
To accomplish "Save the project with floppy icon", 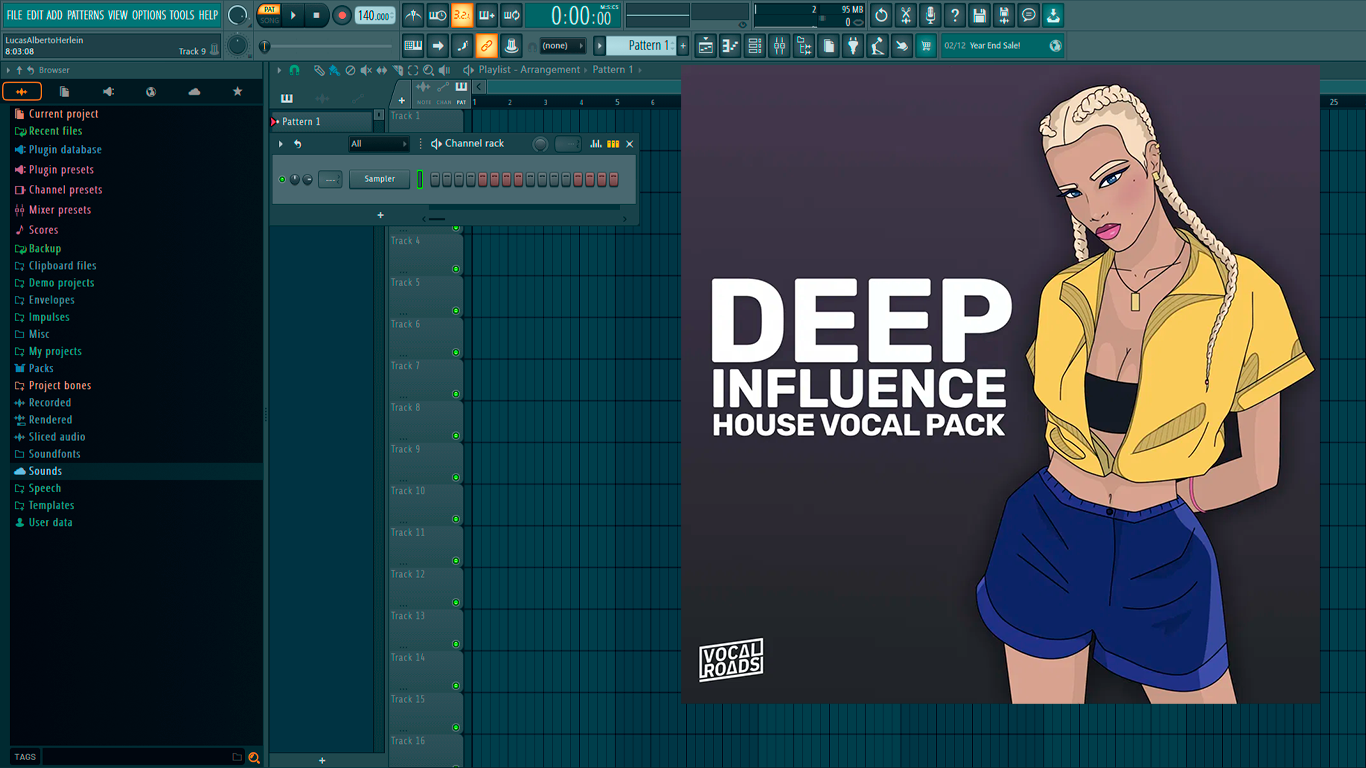I will (x=979, y=15).
